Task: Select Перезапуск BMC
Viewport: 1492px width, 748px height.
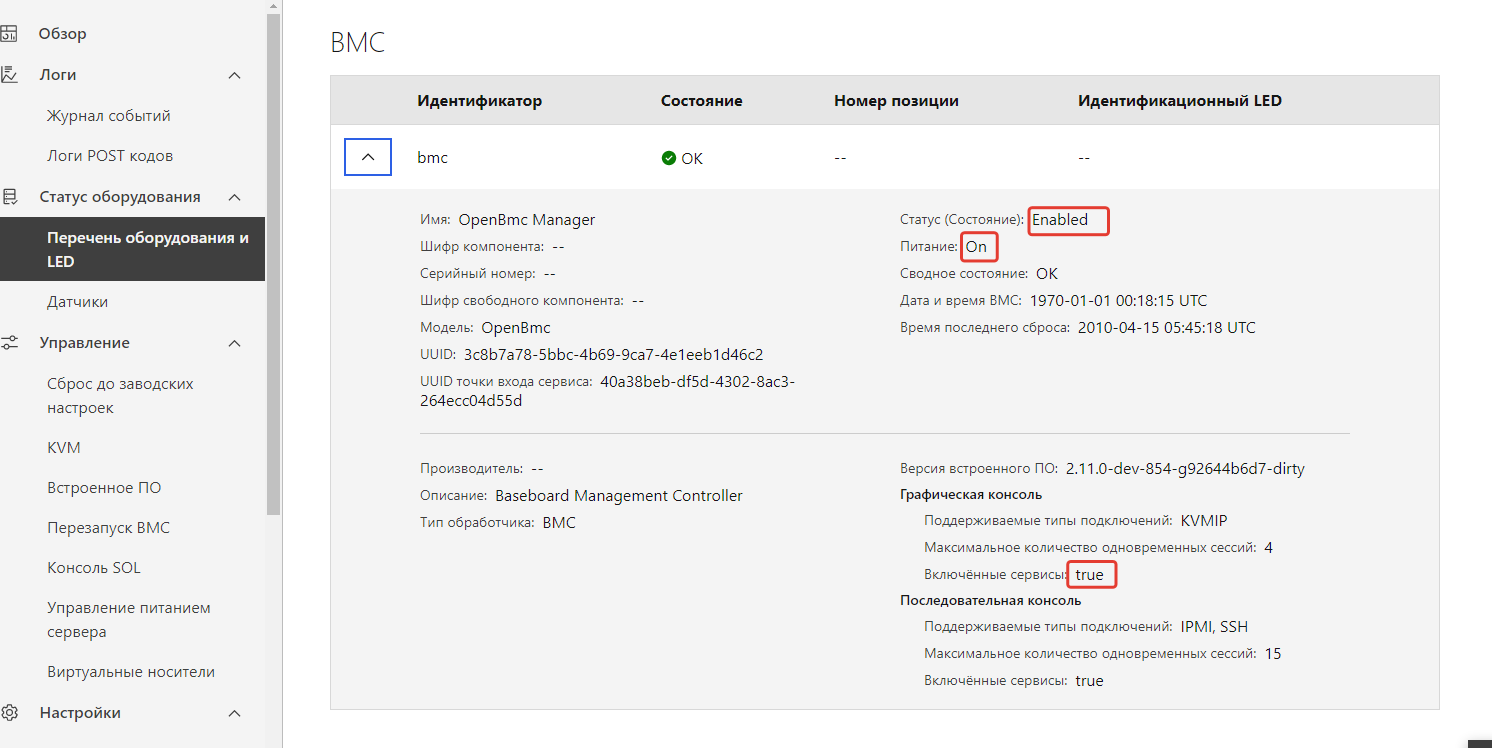Action: (x=108, y=527)
